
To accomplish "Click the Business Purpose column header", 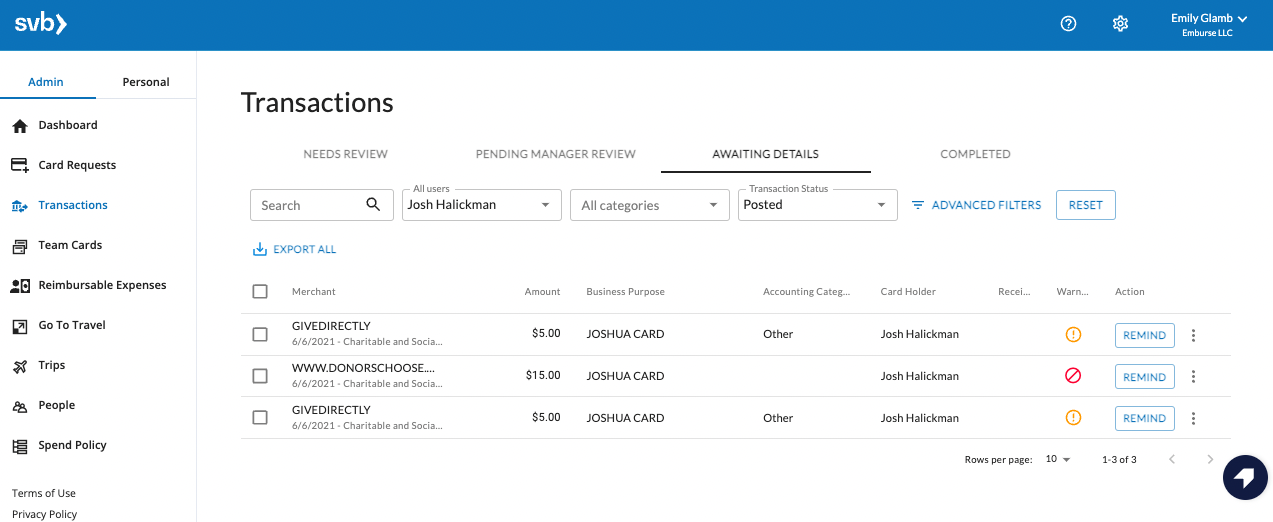I will coord(626,292).
